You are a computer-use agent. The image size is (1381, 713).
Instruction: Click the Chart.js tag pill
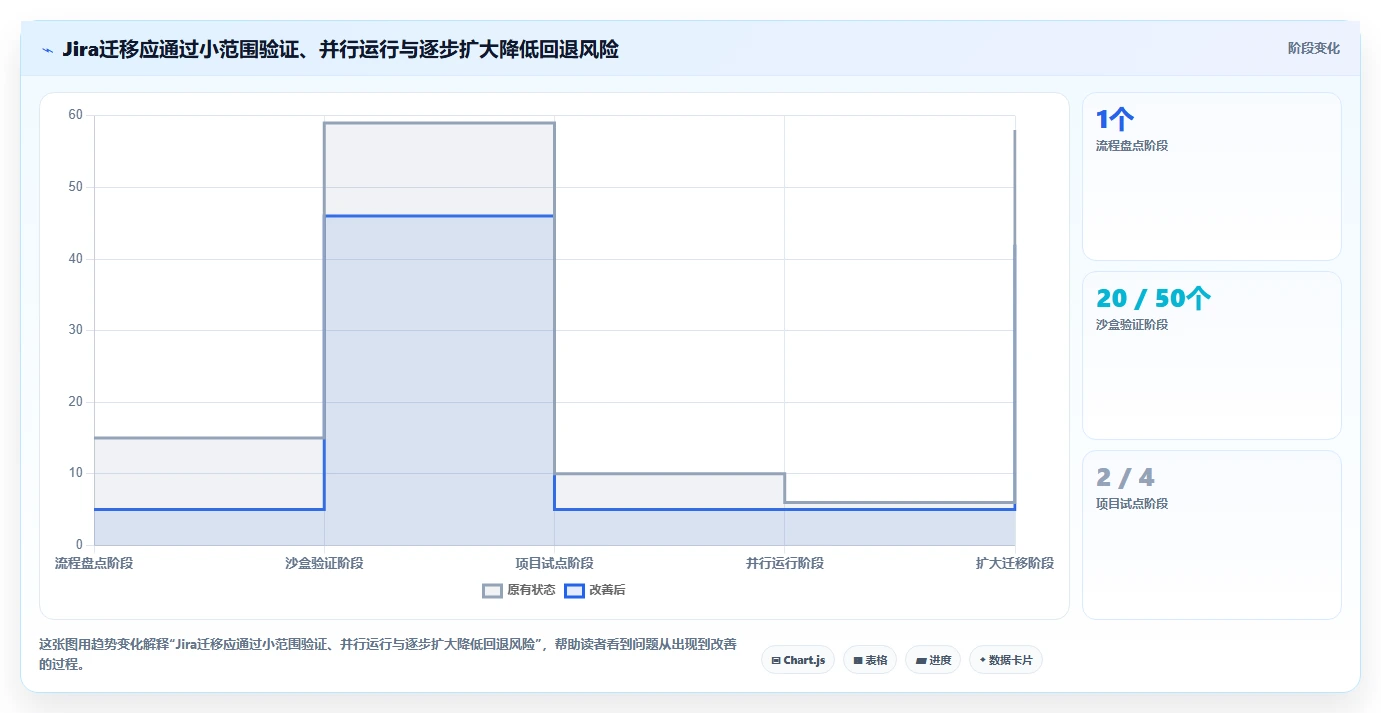(798, 660)
